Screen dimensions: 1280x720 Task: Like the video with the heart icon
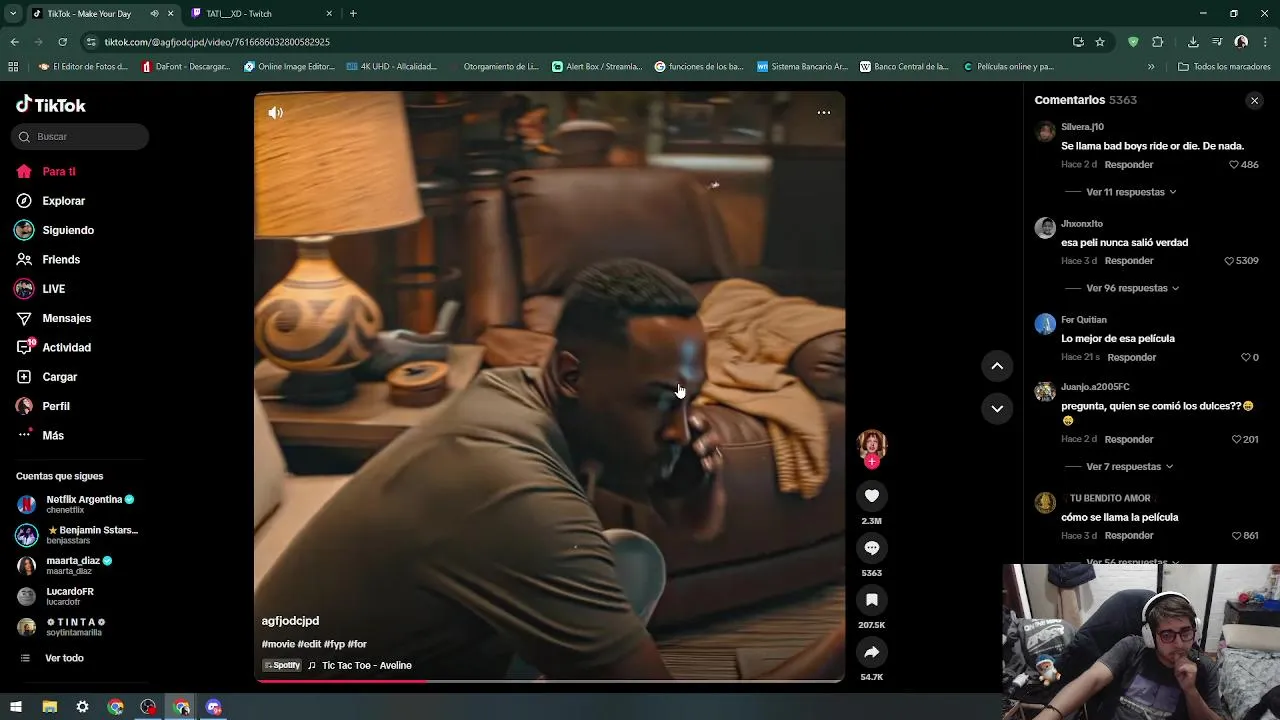pos(872,496)
